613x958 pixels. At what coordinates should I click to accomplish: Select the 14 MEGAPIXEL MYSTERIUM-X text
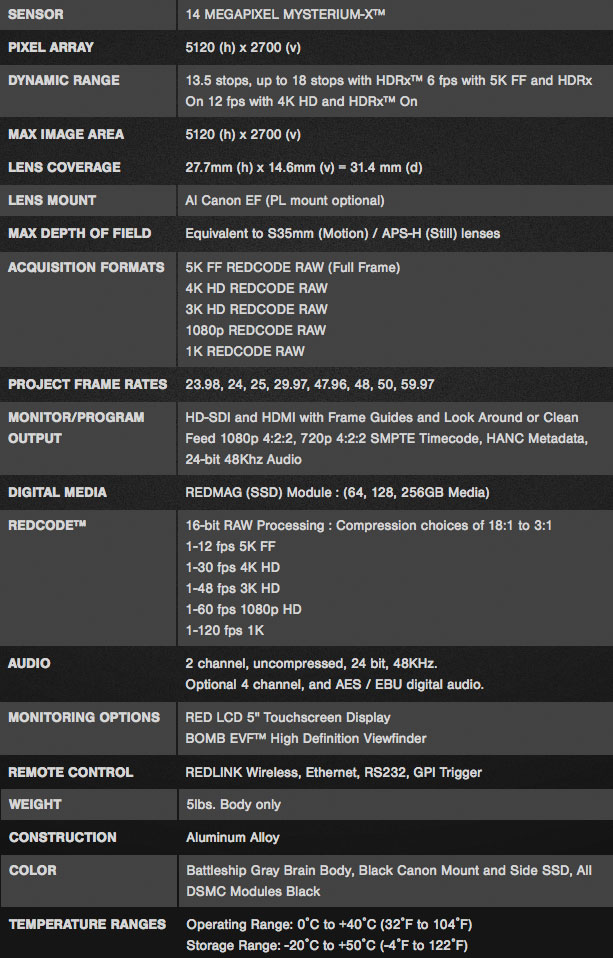click(285, 14)
